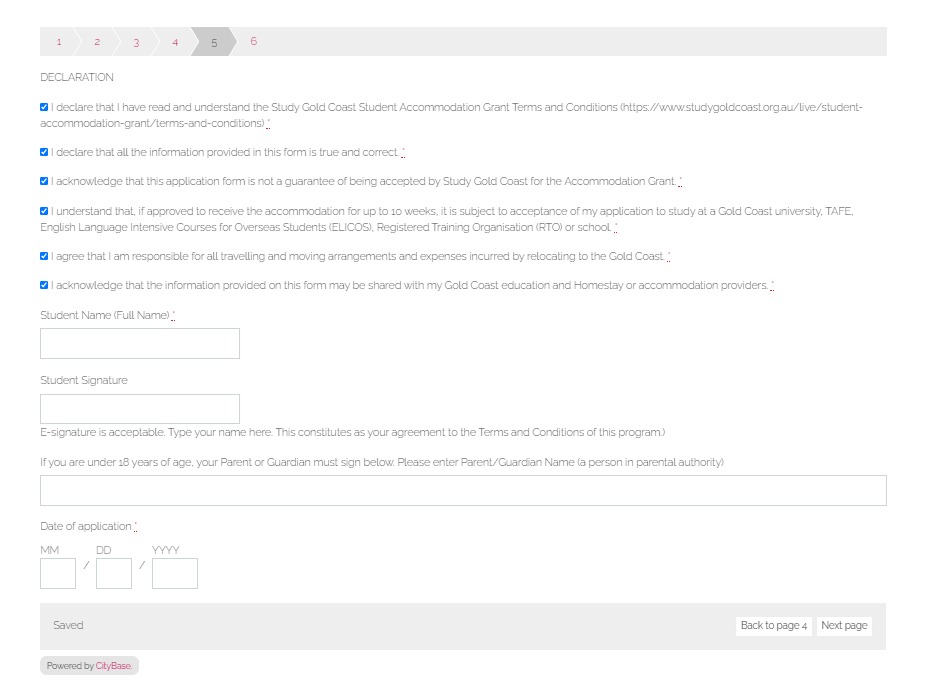Go to step 4 in progress bar
Viewport: 935px width, 683px height.
pyautogui.click(x=175, y=42)
